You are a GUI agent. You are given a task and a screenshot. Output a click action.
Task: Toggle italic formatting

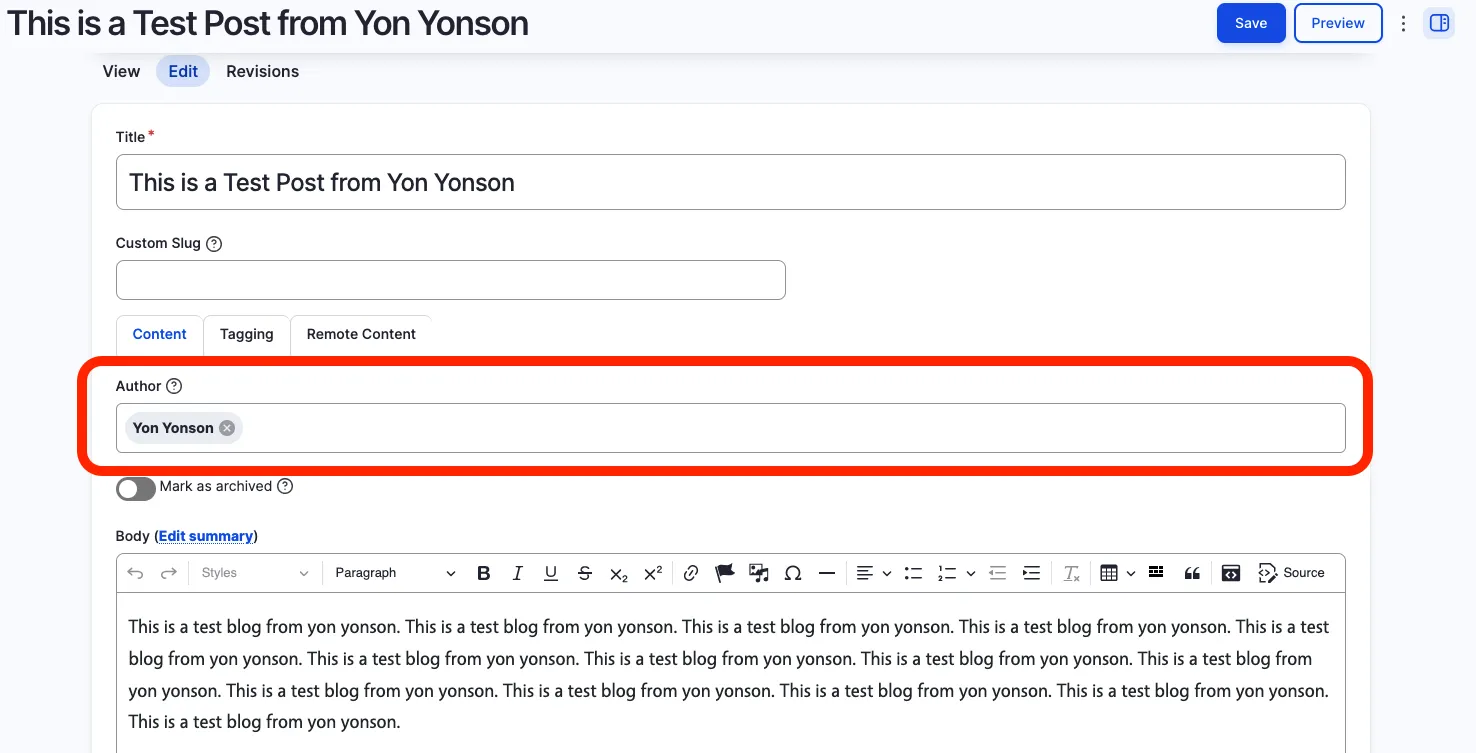517,573
